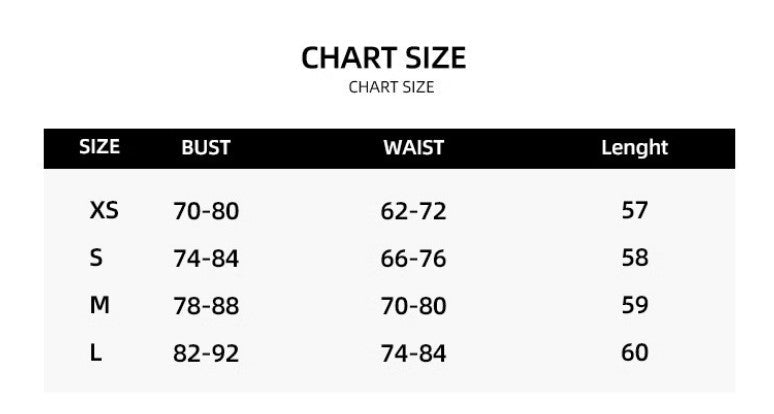Select the BUST column header
The image size is (774, 414).
(206, 148)
